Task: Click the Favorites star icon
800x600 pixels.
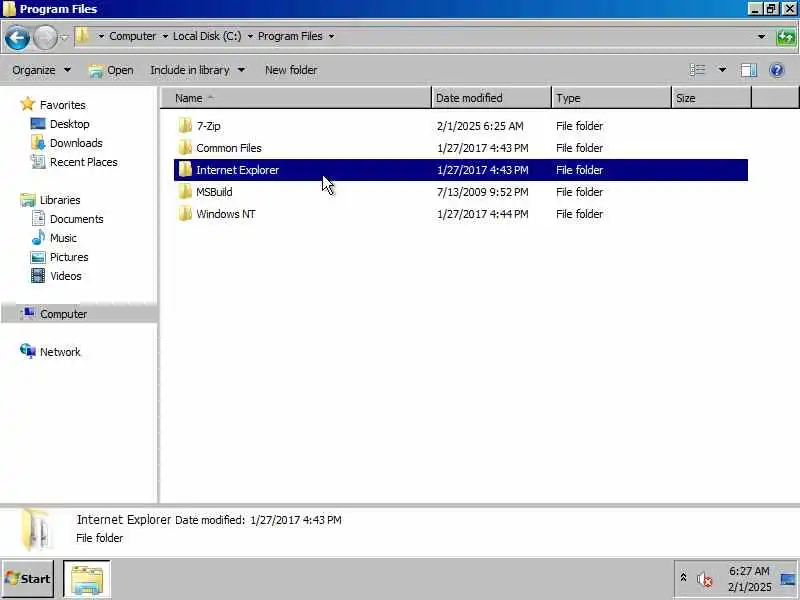Action: tap(28, 104)
